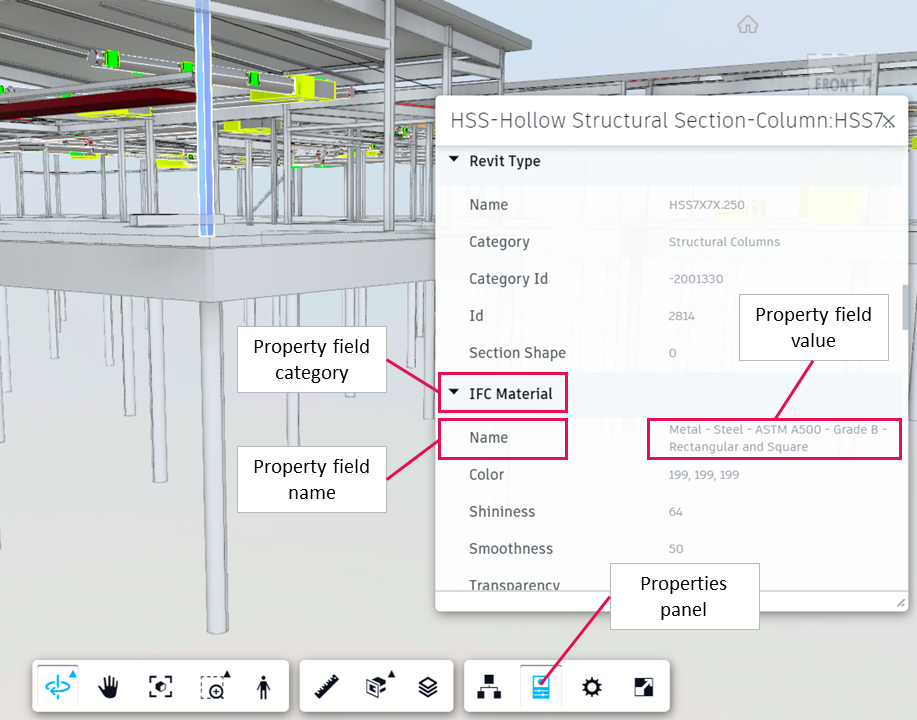This screenshot has width=917, height=720.
Task: Open the viewer Settings
Action: coord(591,686)
